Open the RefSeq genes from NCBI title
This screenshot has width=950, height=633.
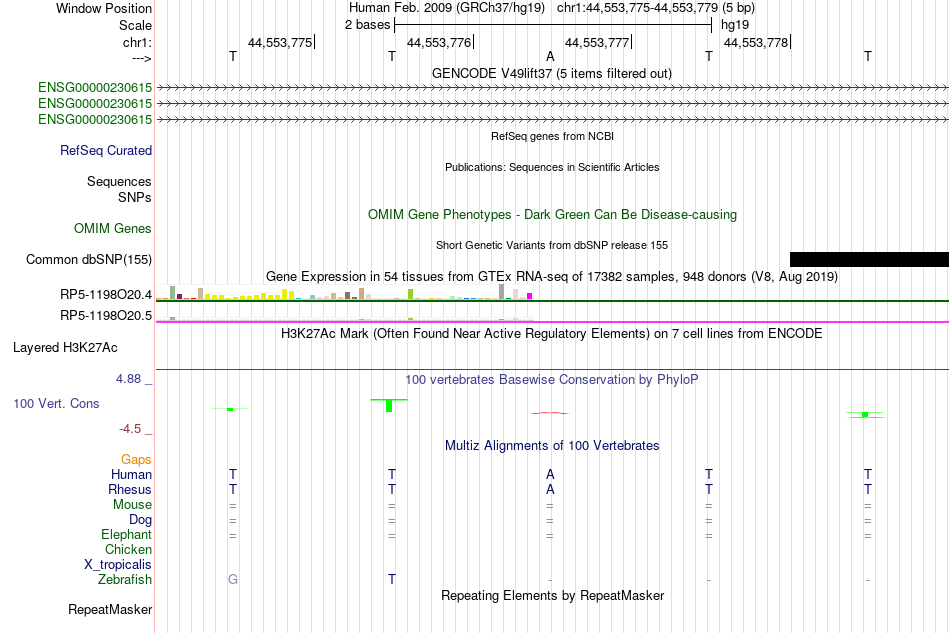[x=552, y=136]
